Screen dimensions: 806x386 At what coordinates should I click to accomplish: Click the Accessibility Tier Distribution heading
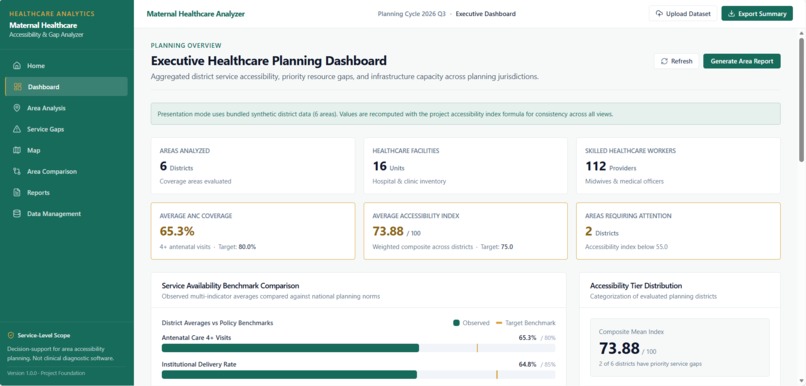[x=636, y=286]
